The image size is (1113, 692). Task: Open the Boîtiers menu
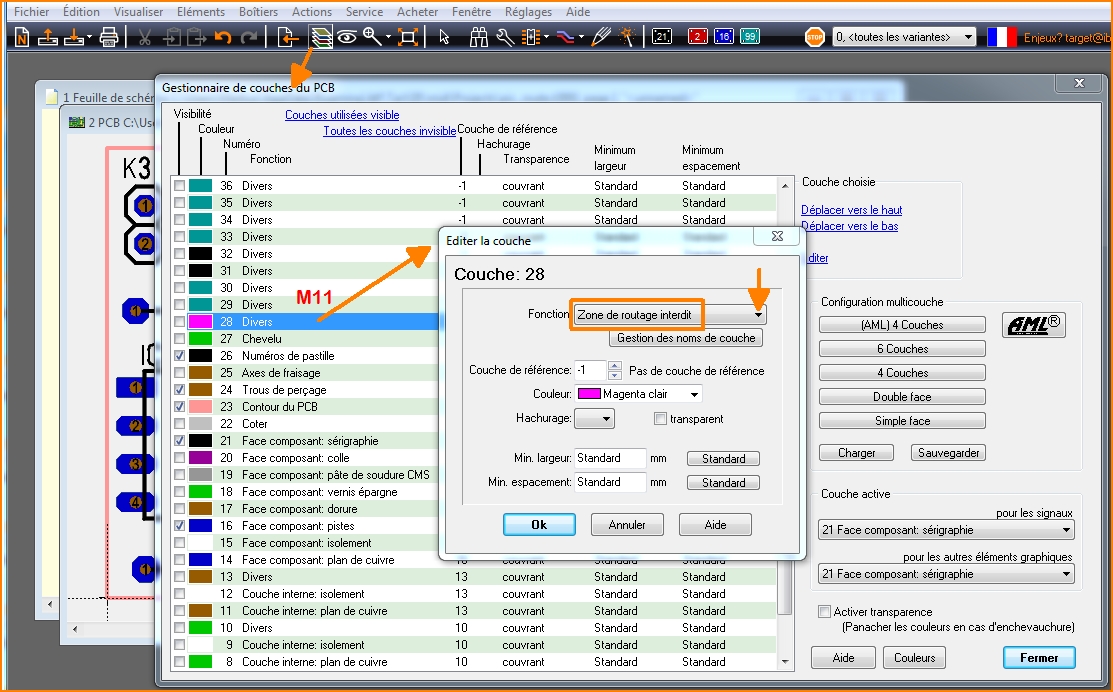[259, 12]
